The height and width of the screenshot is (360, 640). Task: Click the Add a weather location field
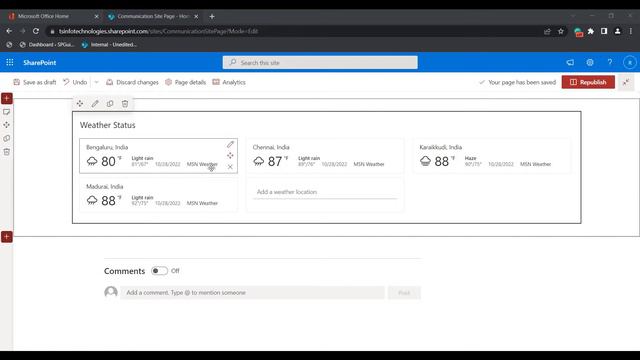tap(325, 192)
